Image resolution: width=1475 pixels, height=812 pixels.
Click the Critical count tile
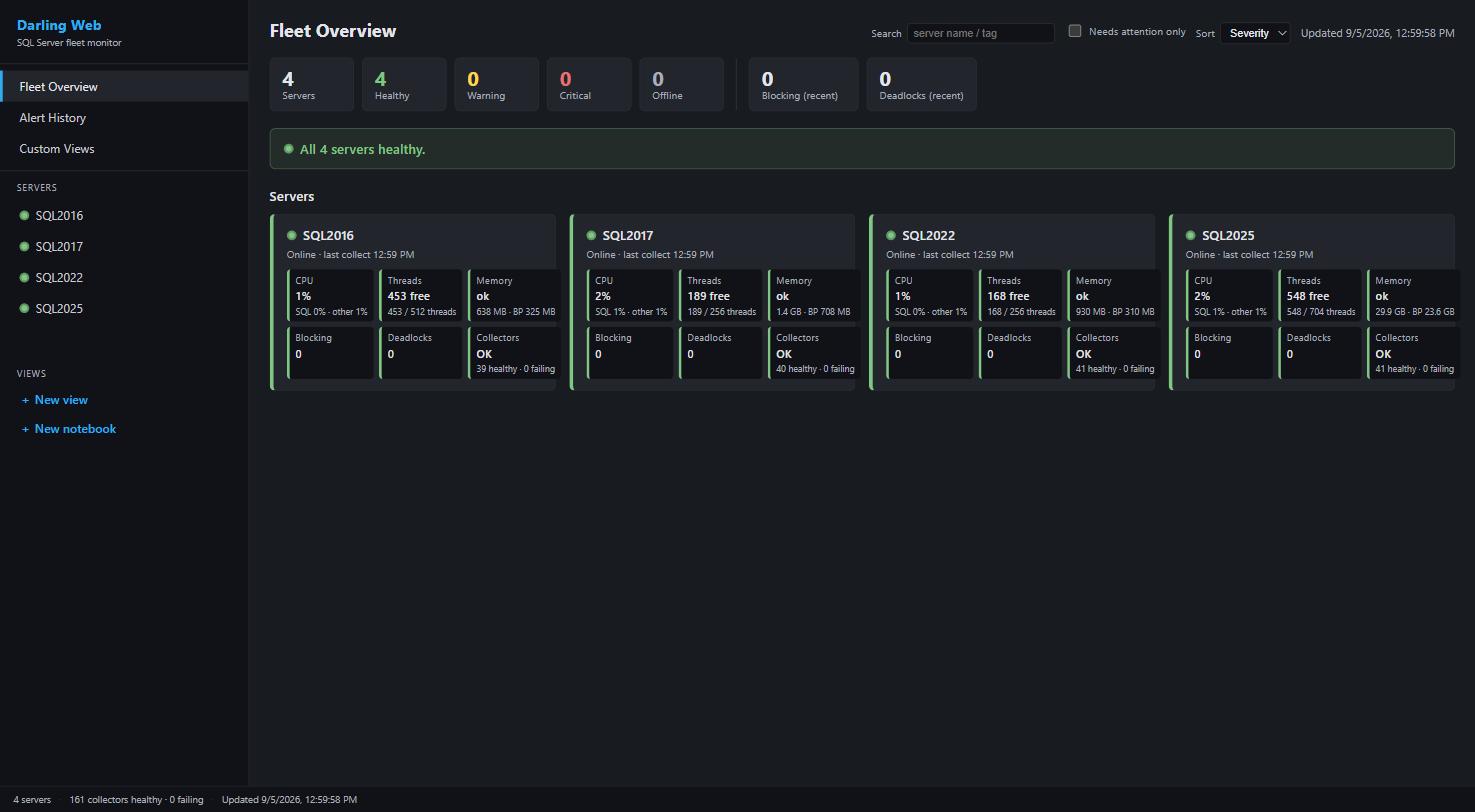(589, 84)
